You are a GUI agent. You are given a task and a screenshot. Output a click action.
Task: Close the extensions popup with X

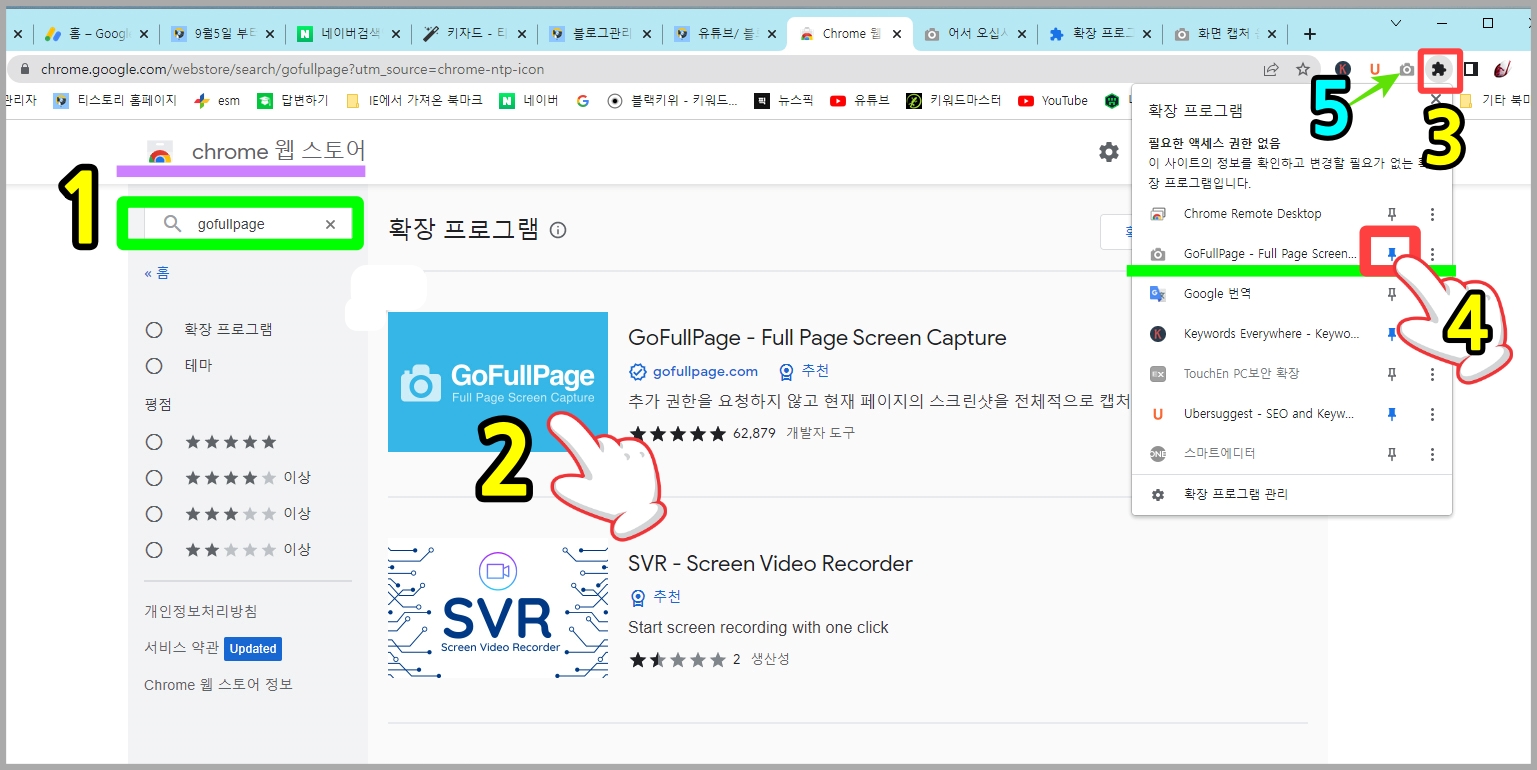pos(1436,99)
